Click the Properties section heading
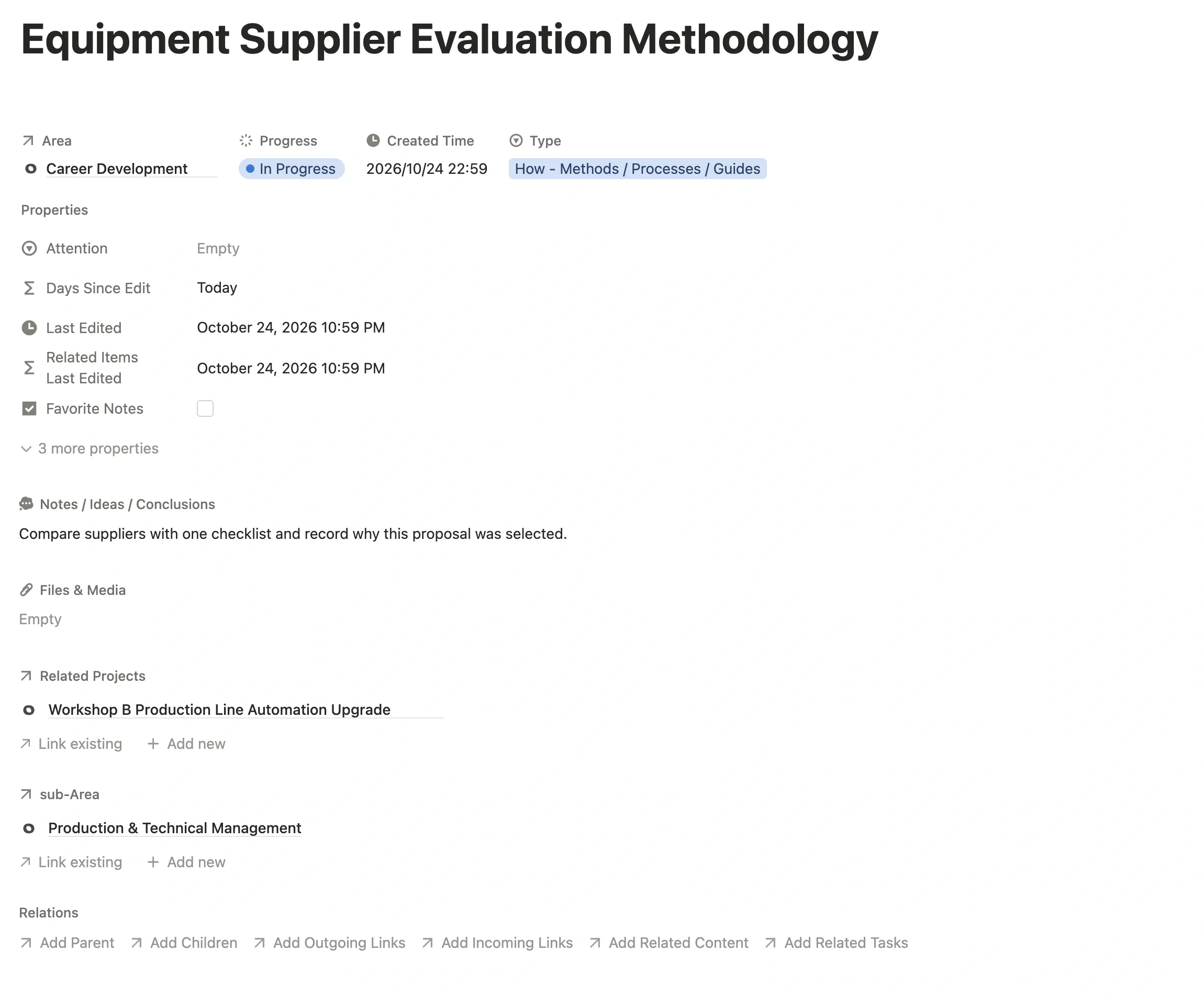 (x=54, y=210)
